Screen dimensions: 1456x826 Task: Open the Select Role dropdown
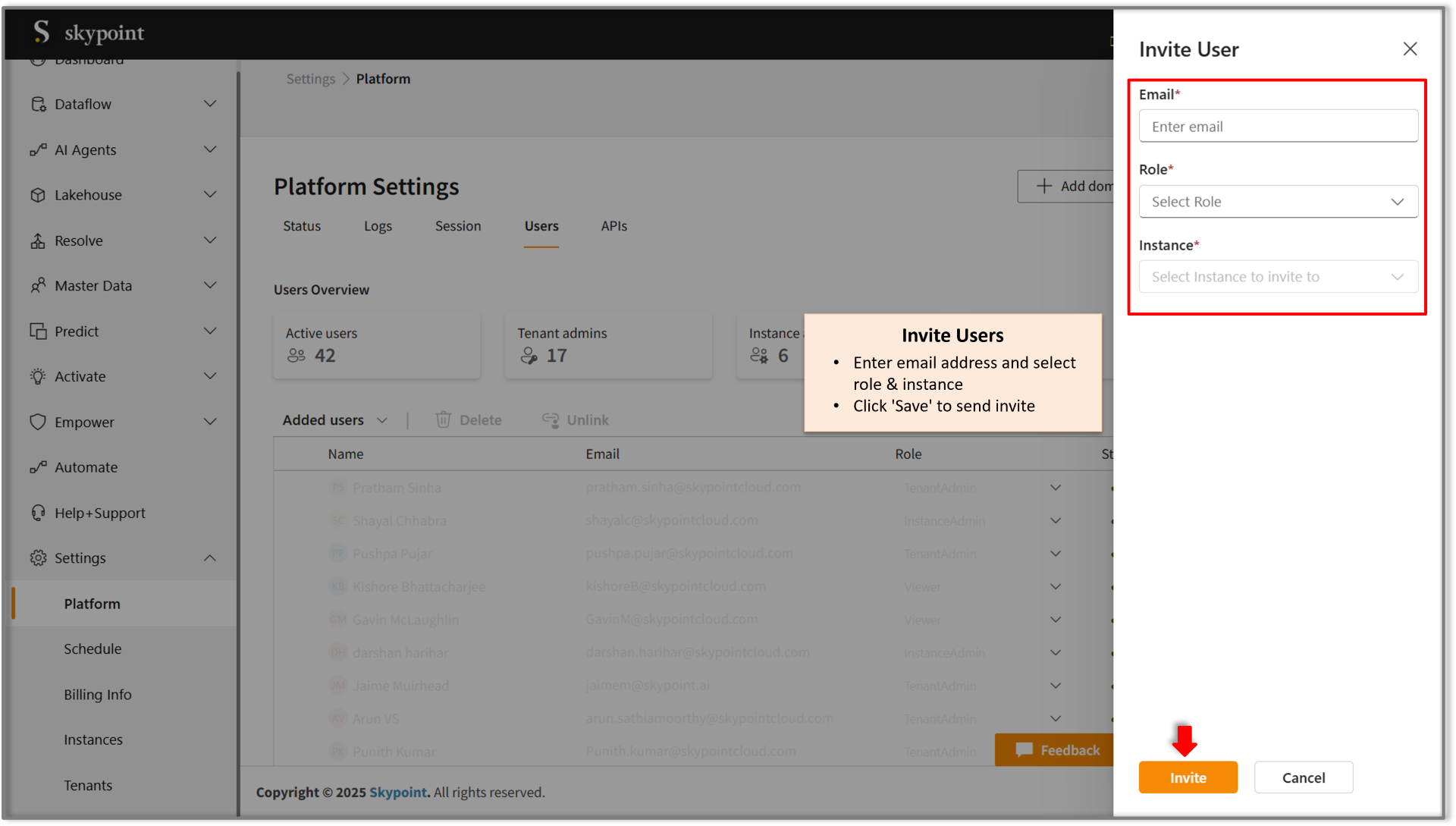[x=1278, y=201]
